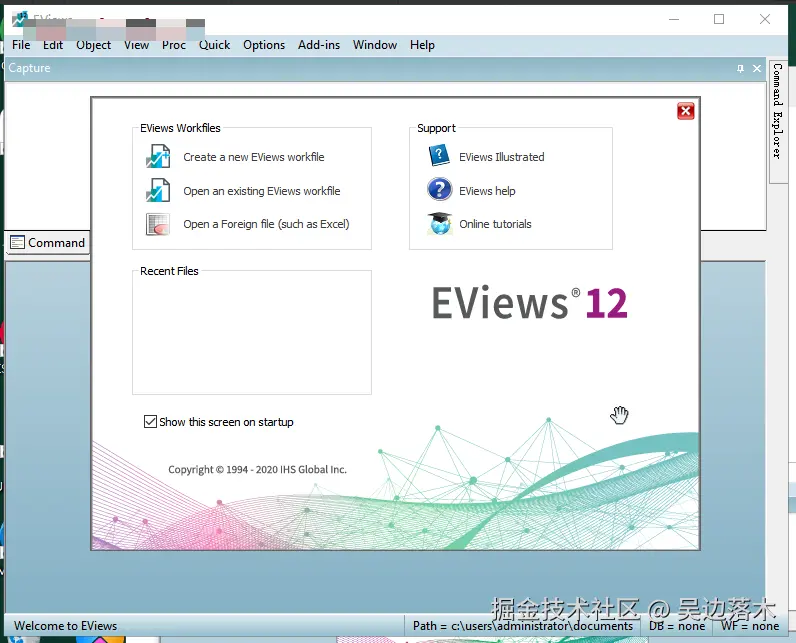Click the DB = none status entry
This screenshot has width=796, height=643.
point(677,626)
